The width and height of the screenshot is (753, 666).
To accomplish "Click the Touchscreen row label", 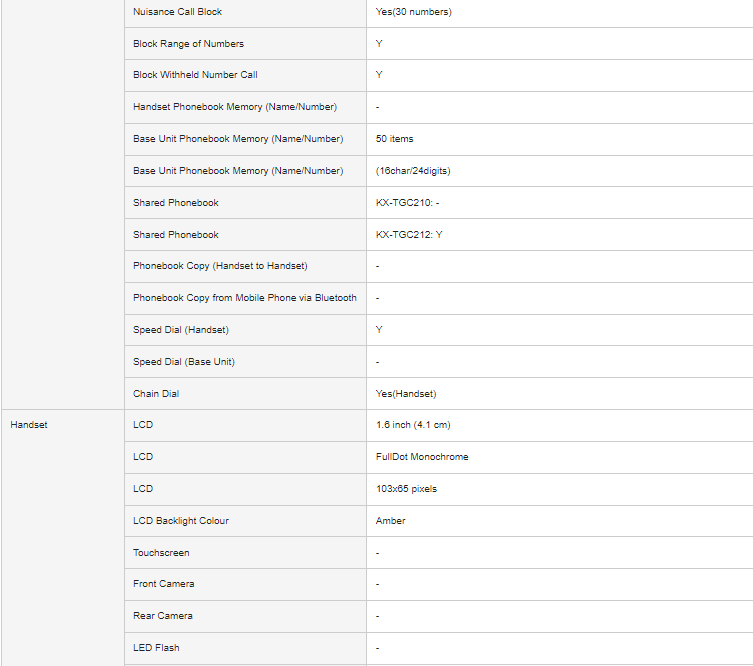I will click(160, 553).
